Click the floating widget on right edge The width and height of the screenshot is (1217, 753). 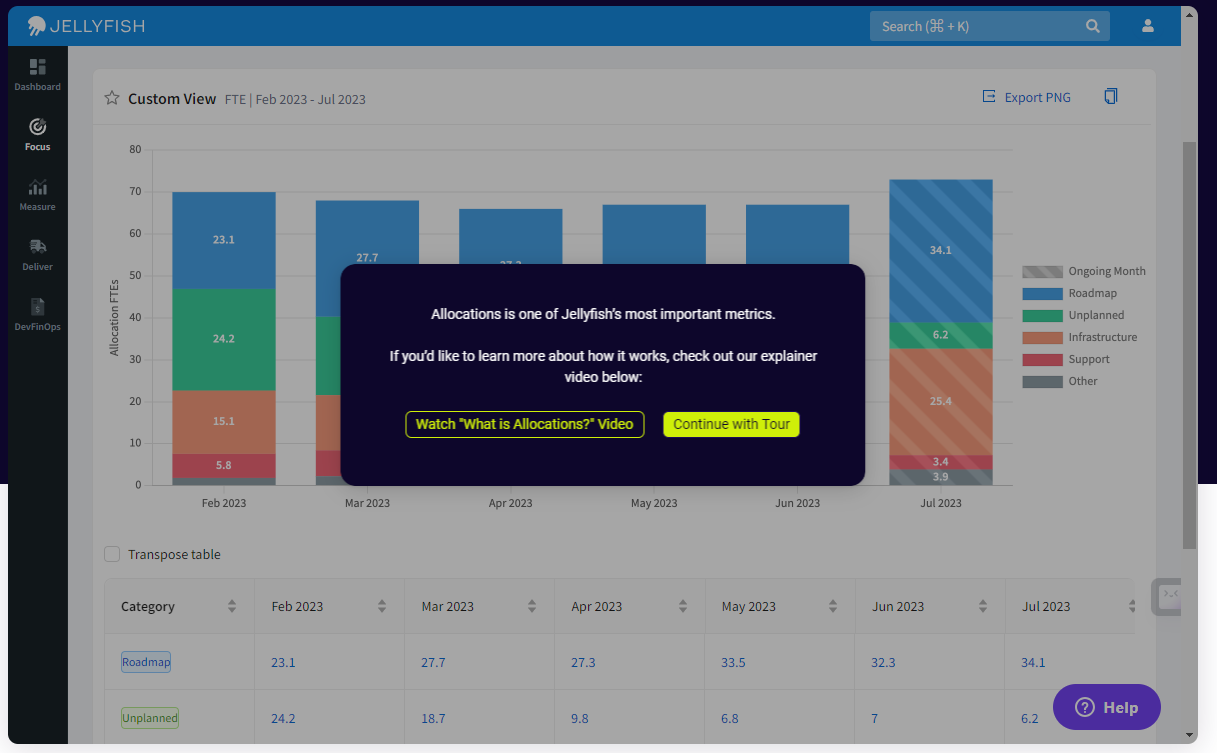pyautogui.click(x=1167, y=597)
